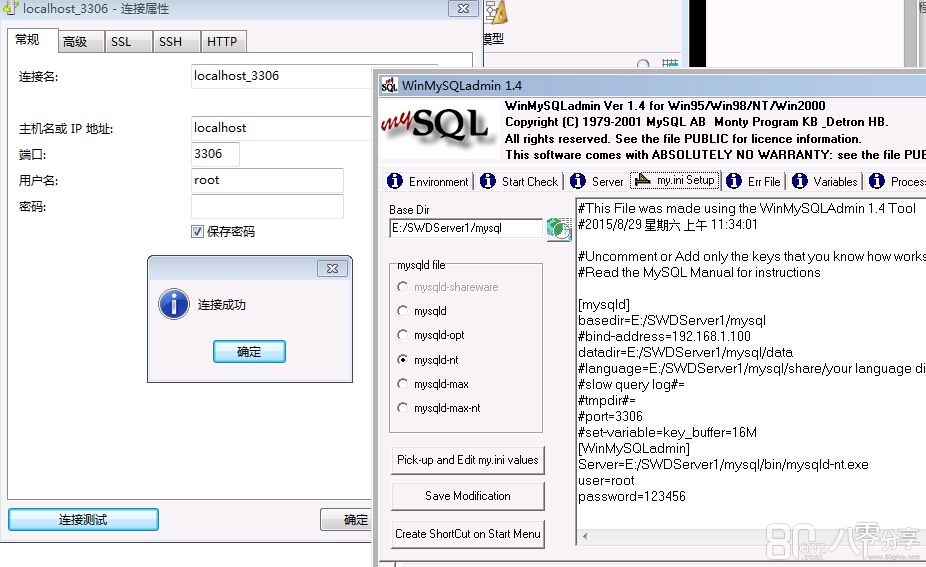Viewport: 926px width, 567px height.
Task: Click the empty 密码 password field
Action: click(267, 206)
